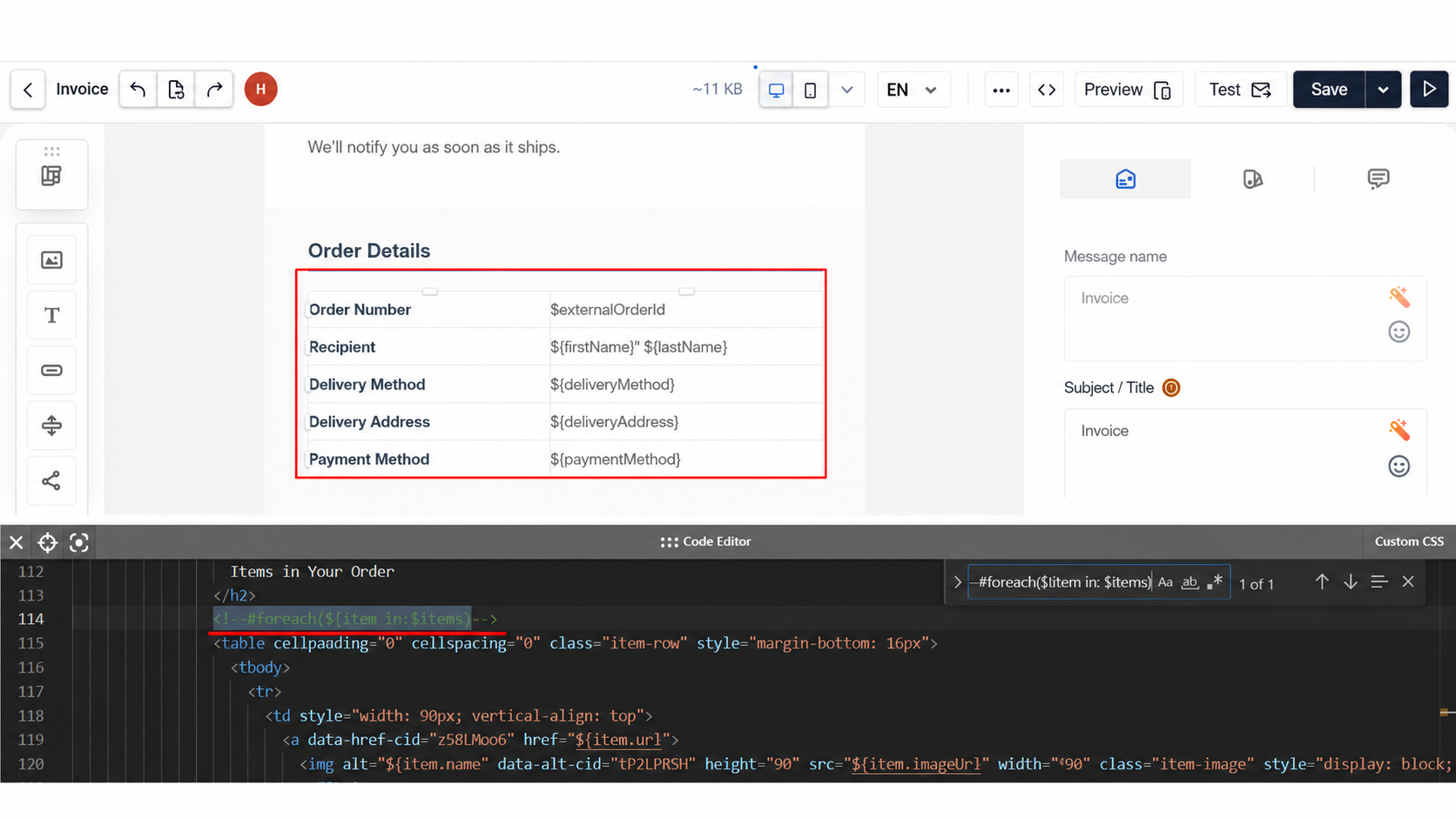Redo the last change

tap(214, 89)
